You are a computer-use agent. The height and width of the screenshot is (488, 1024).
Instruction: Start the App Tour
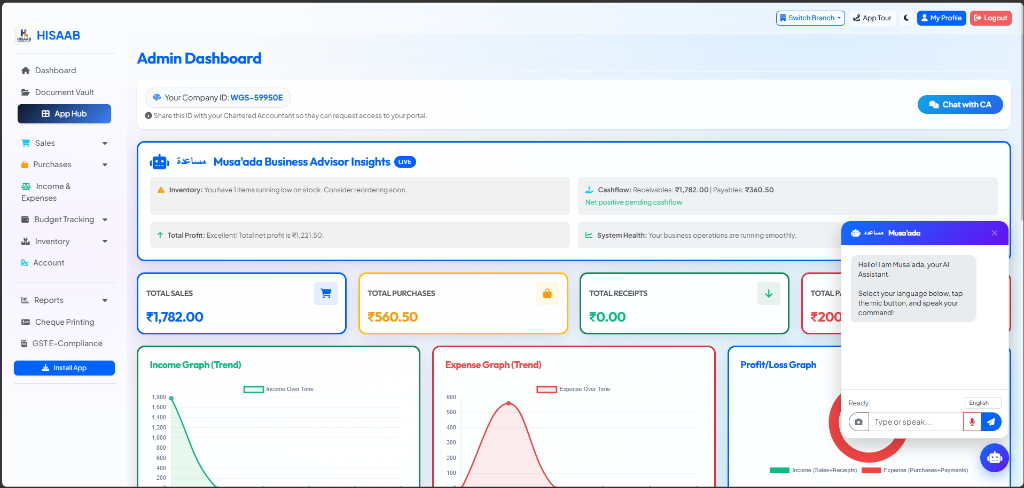872,18
